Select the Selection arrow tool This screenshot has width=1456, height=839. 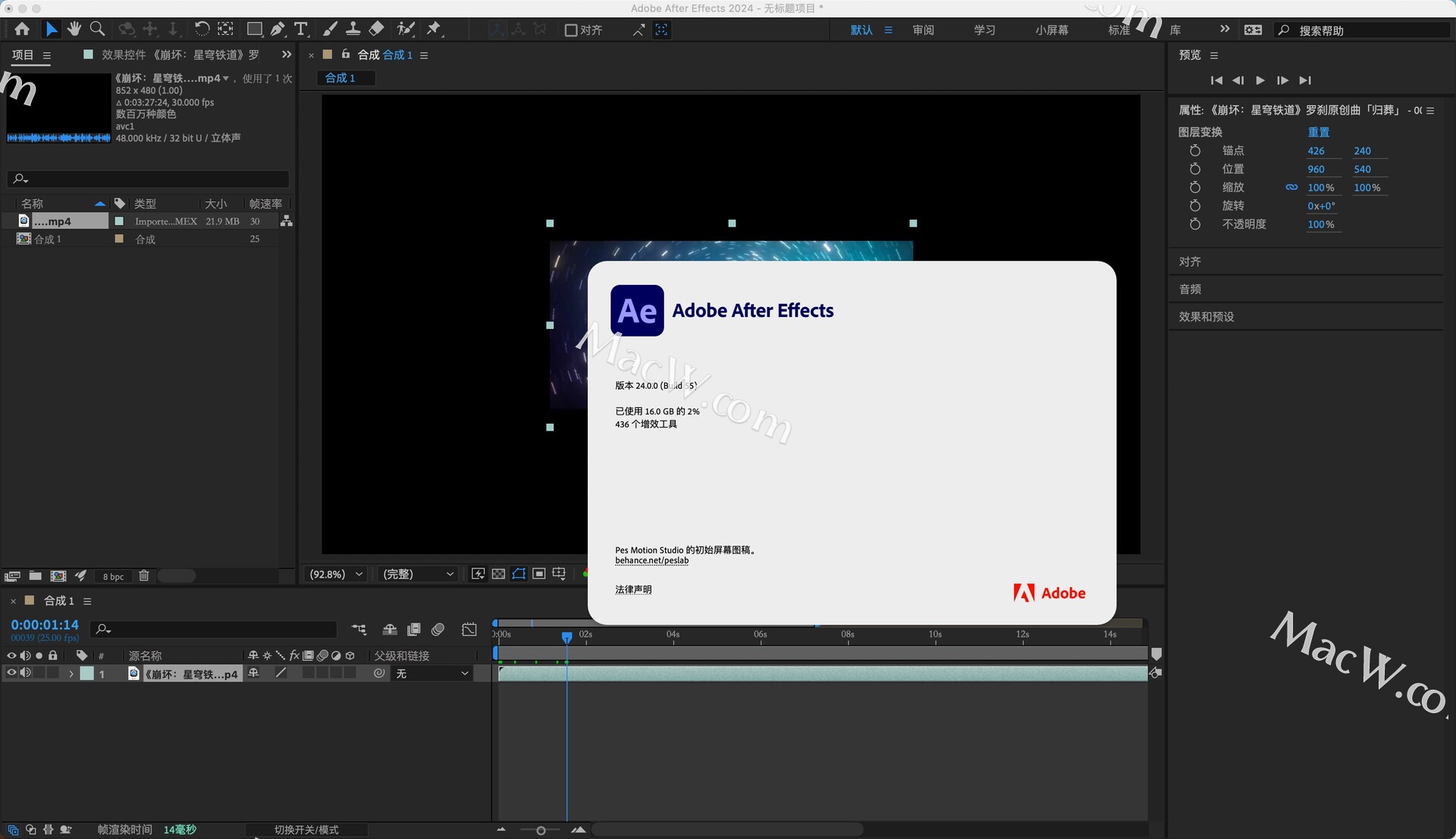(51, 30)
